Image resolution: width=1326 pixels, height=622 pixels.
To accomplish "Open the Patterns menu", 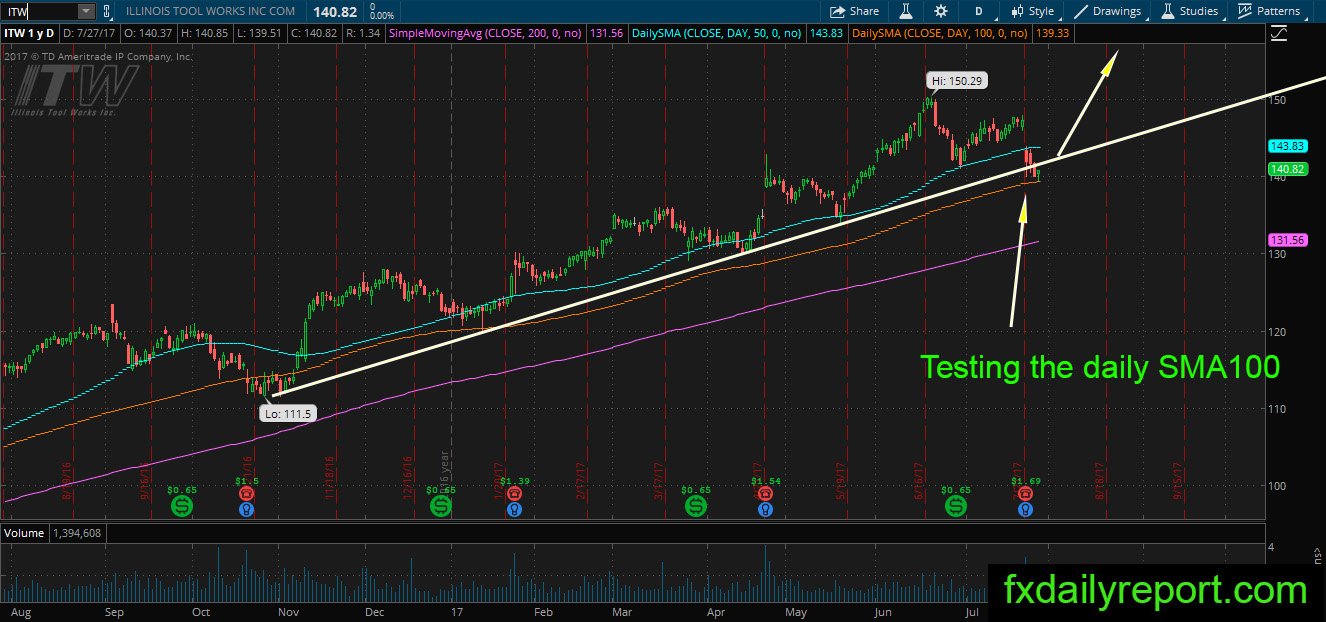I will pos(1269,11).
